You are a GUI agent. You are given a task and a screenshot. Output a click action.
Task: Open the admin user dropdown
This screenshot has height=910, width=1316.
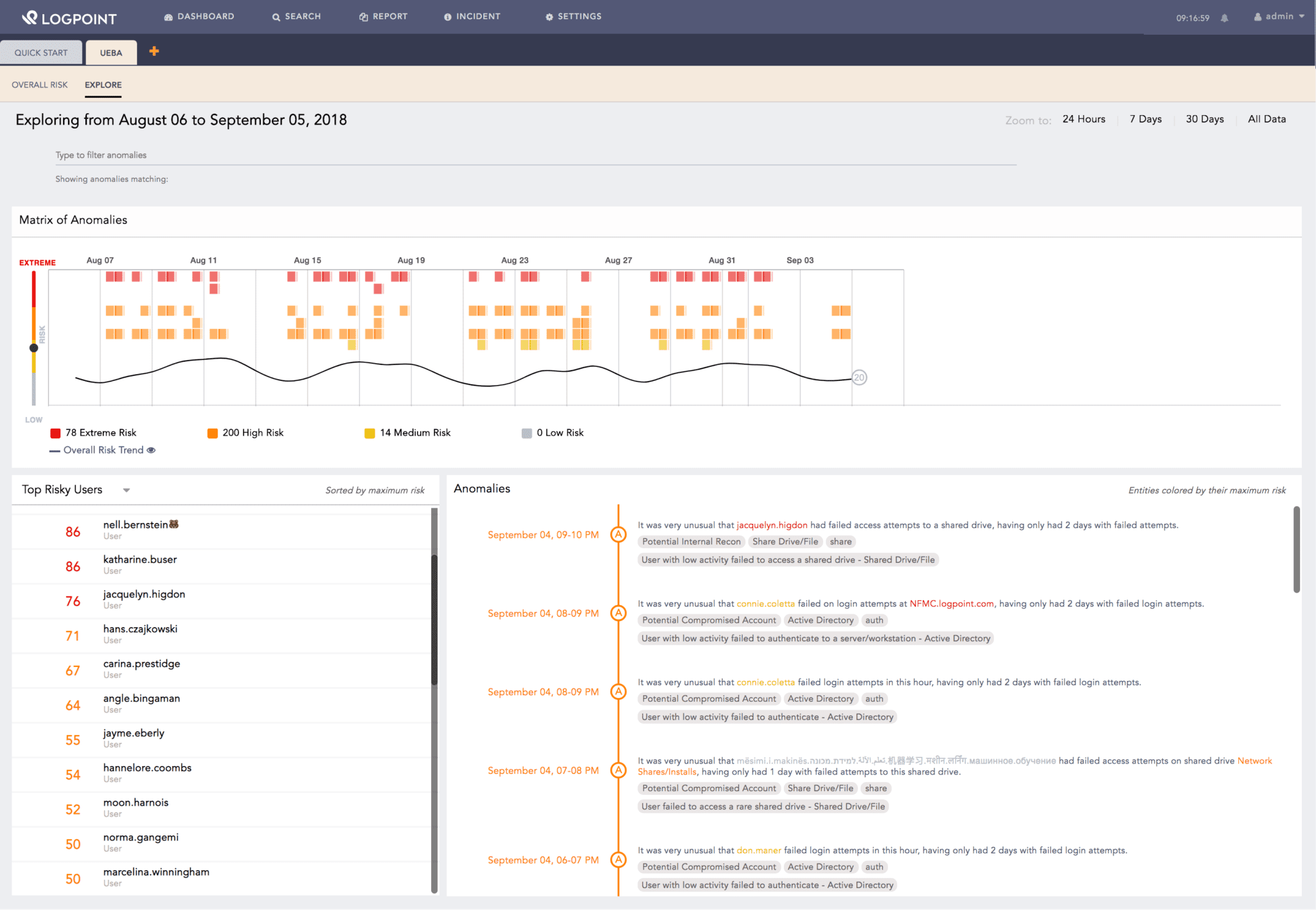(x=1279, y=17)
